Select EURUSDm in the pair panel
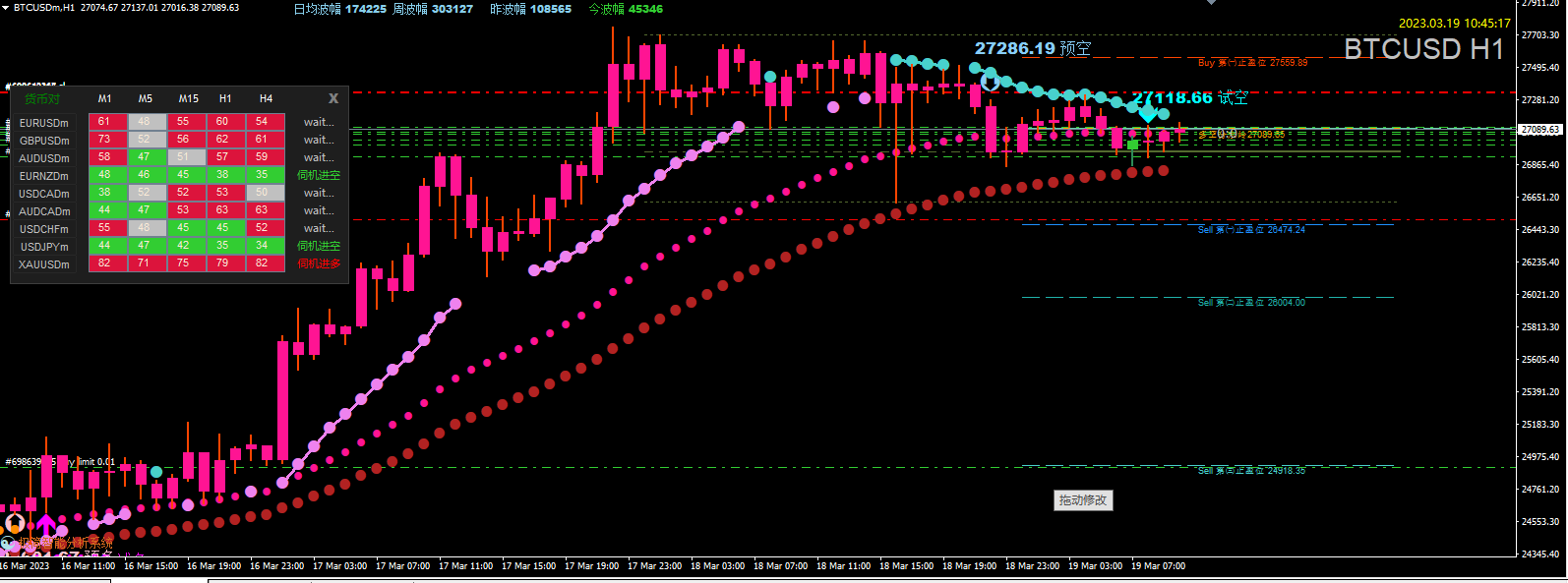 click(44, 123)
